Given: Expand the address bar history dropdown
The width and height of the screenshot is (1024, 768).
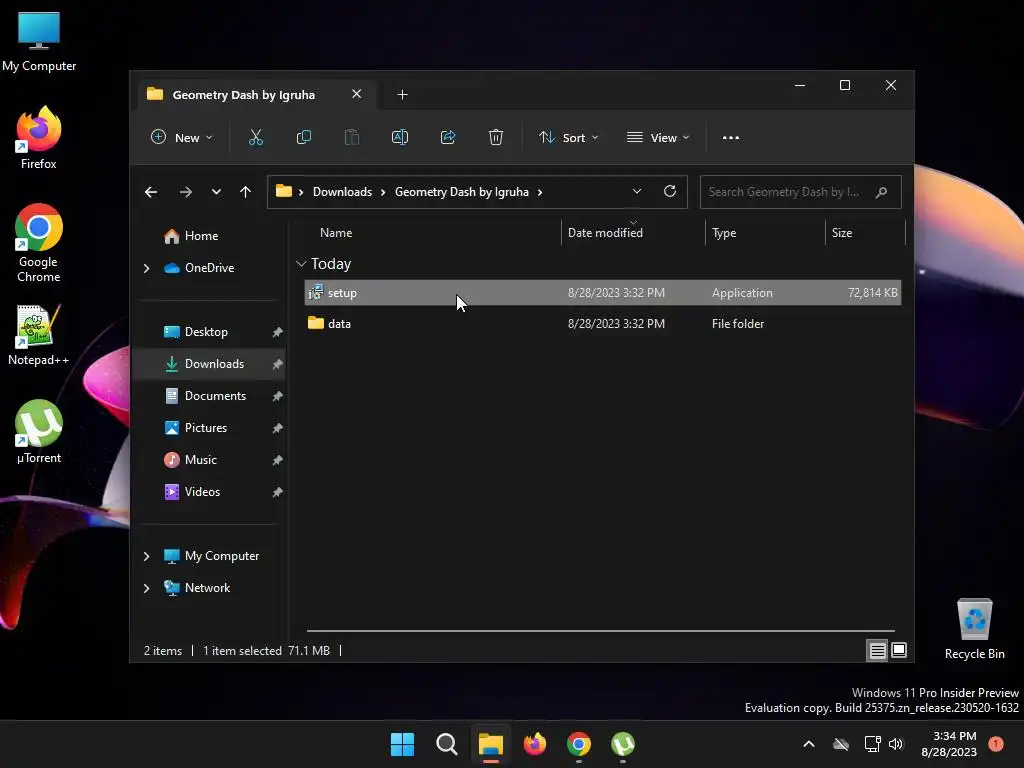Looking at the screenshot, I should tap(637, 191).
